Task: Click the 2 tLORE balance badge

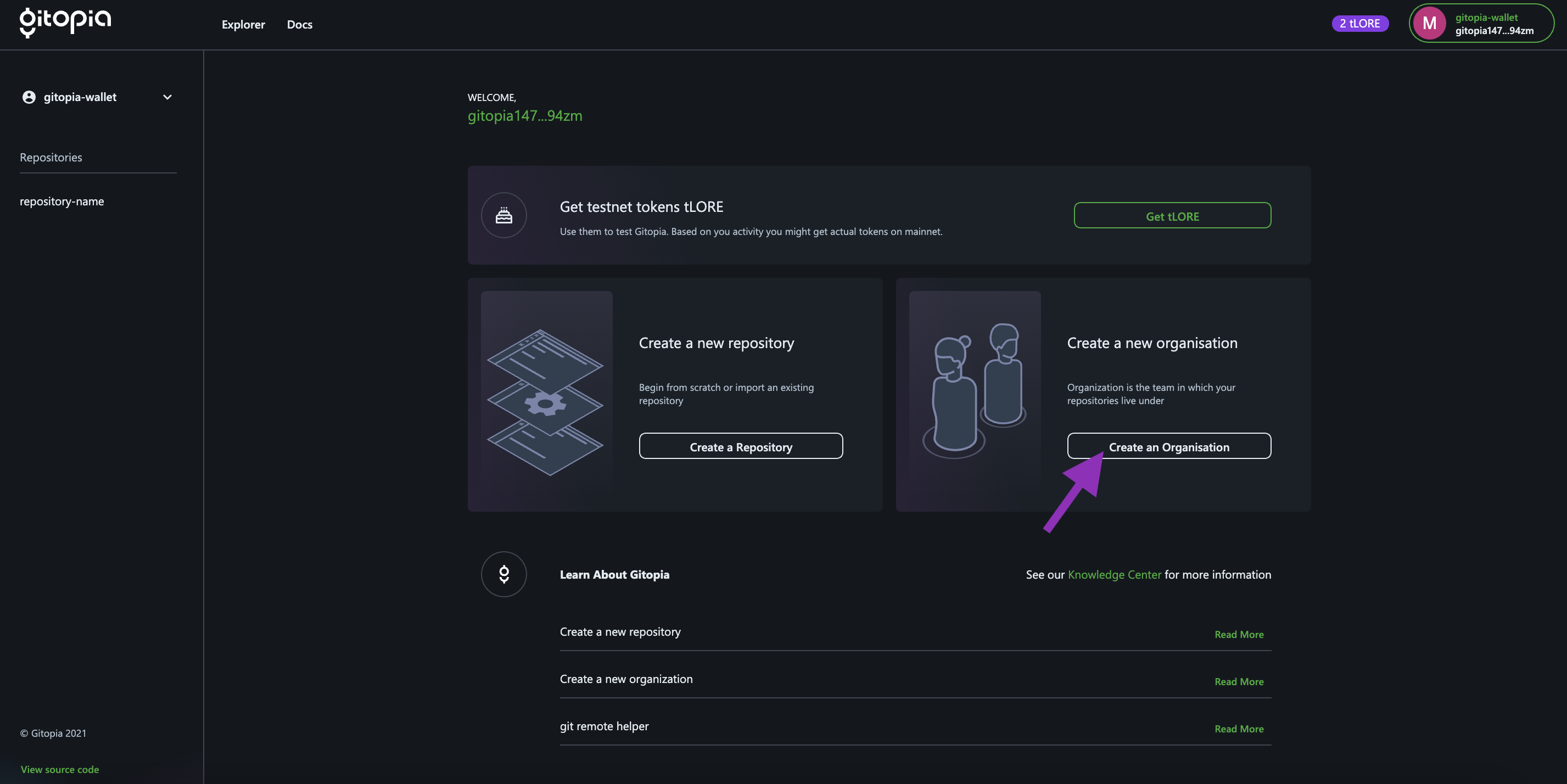Action: tap(1359, 24)
